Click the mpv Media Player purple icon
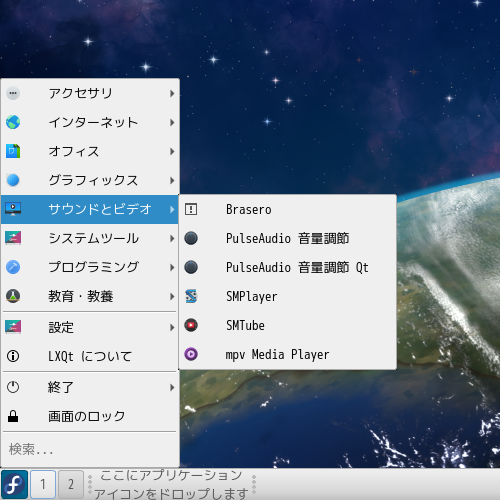 [191, 354]
